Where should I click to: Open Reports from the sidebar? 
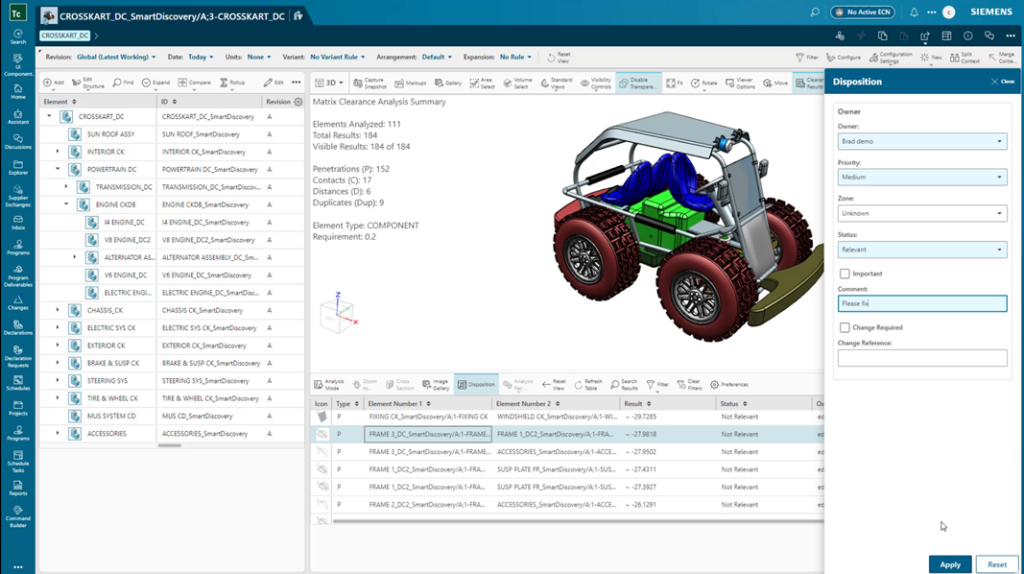18,488
